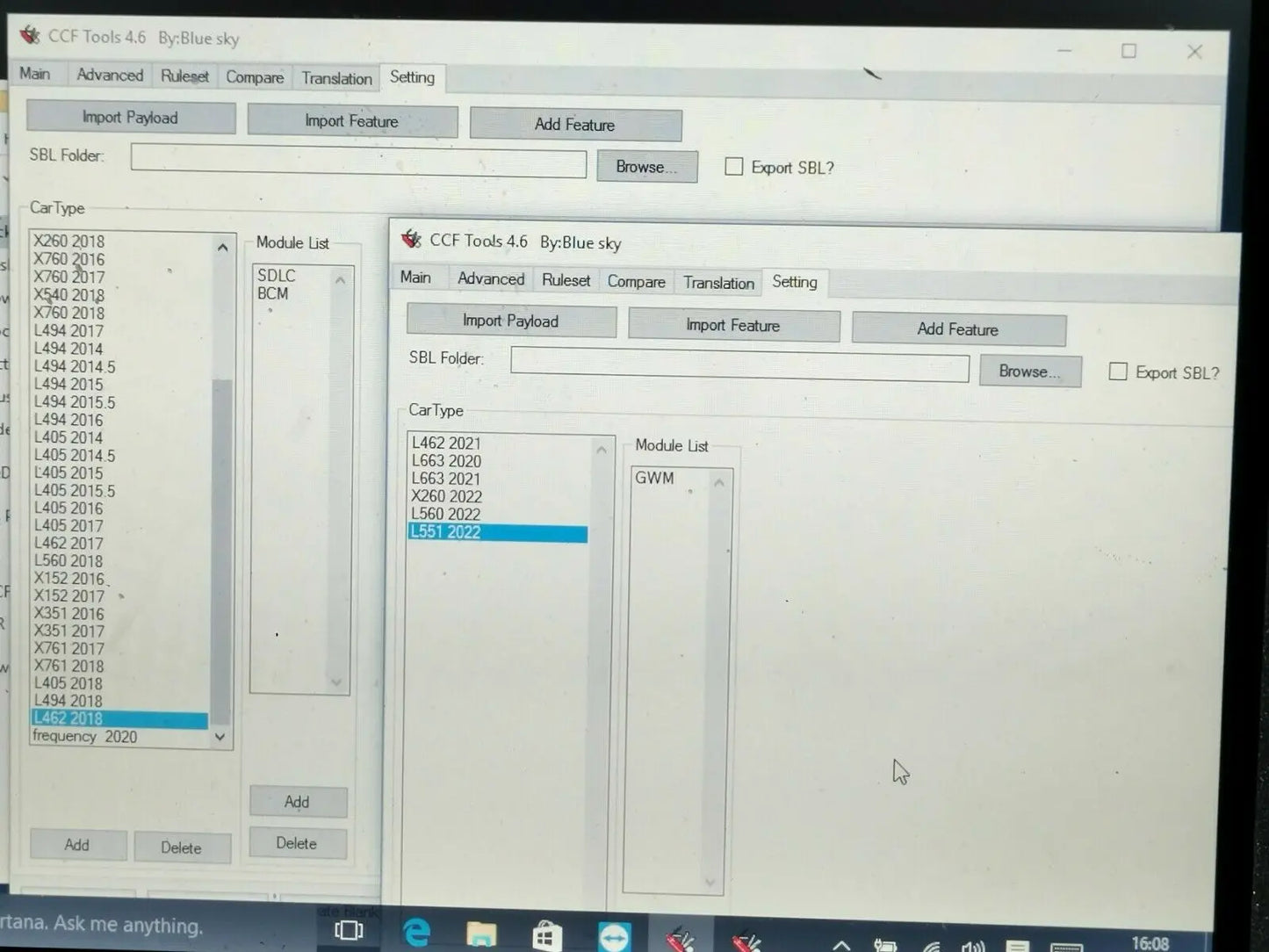1269x952 pixels.
Task: Open Microsoft Edge from the taskbar
Action: coord(416,931)
